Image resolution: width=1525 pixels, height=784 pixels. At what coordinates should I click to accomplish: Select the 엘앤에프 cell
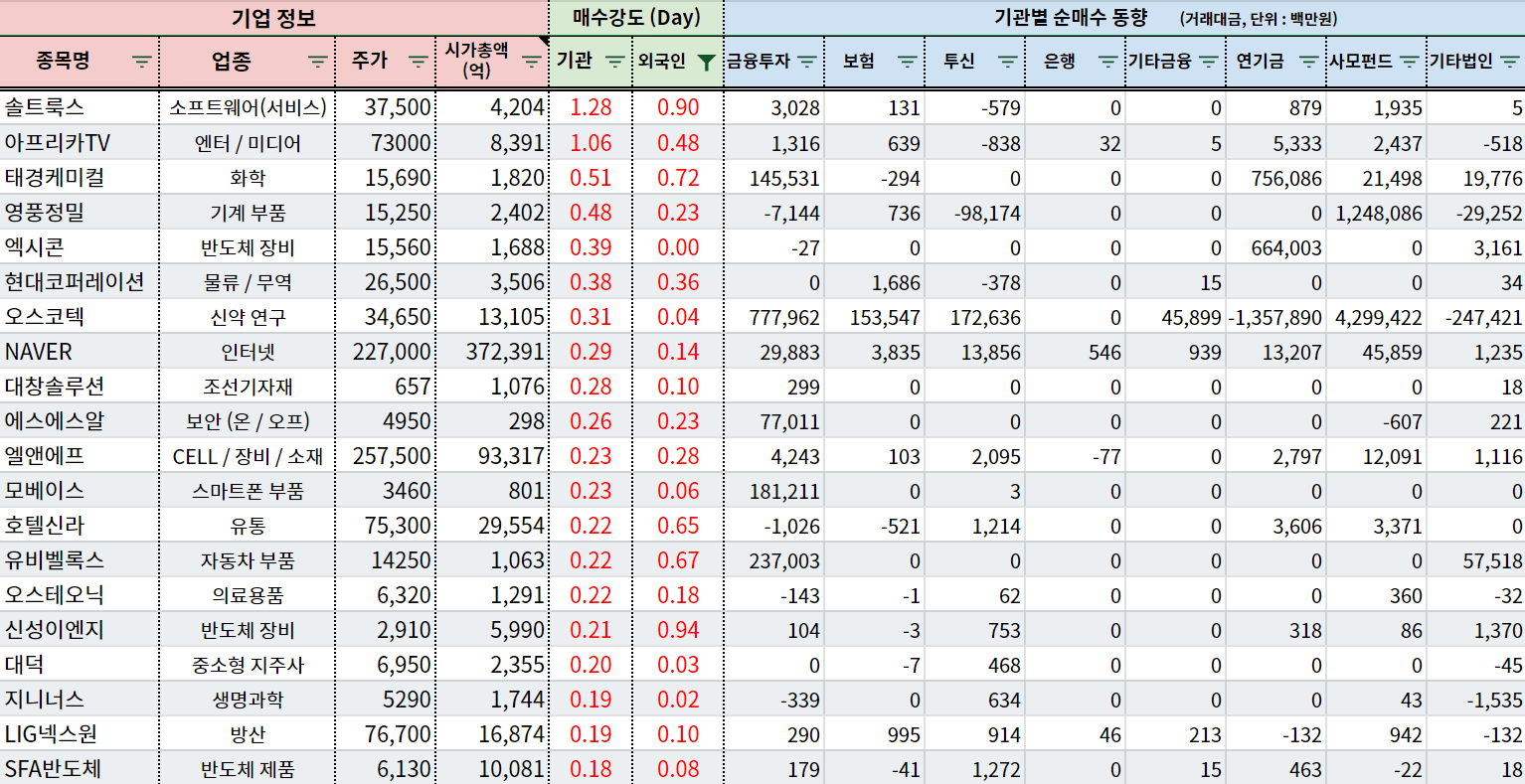point(80,455)
